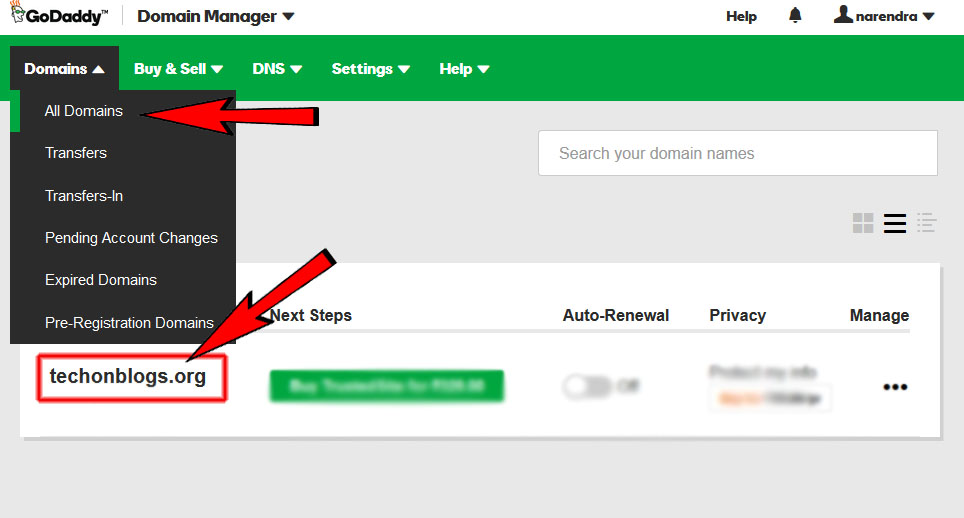Switch to list view icon
The width and height of the screenshot is (964, 518).
(x=895, y=222)
